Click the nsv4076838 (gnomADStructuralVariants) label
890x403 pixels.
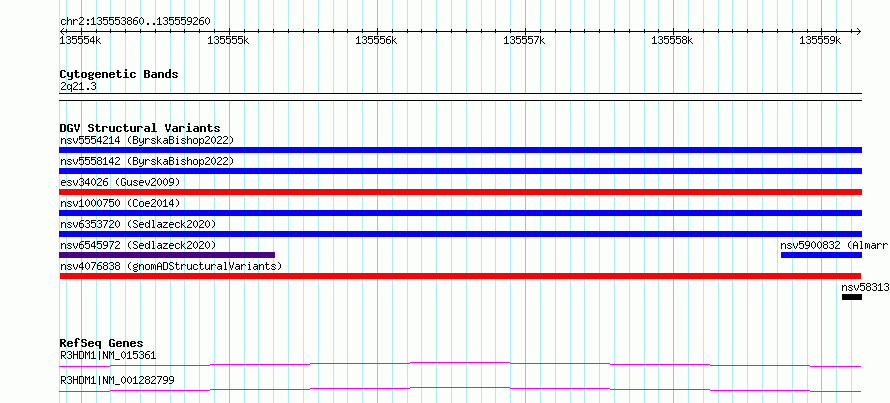171,266
